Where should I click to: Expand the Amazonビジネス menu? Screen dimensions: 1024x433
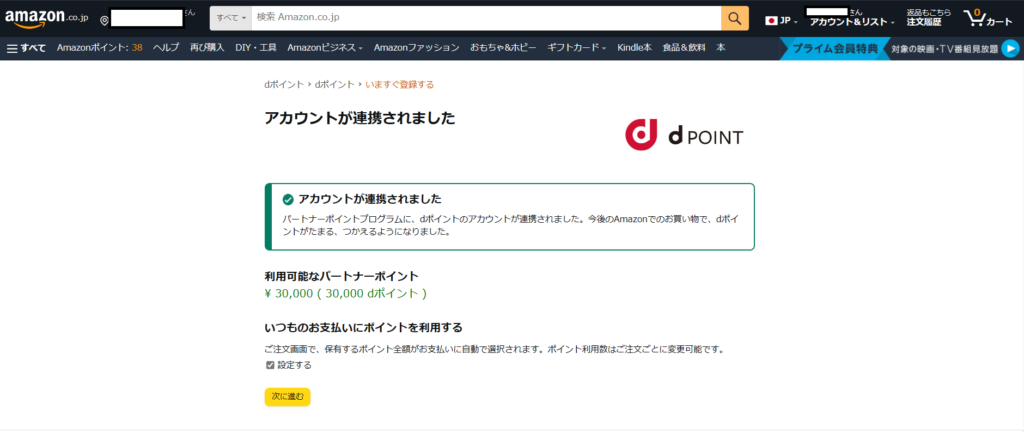(325, 48)
